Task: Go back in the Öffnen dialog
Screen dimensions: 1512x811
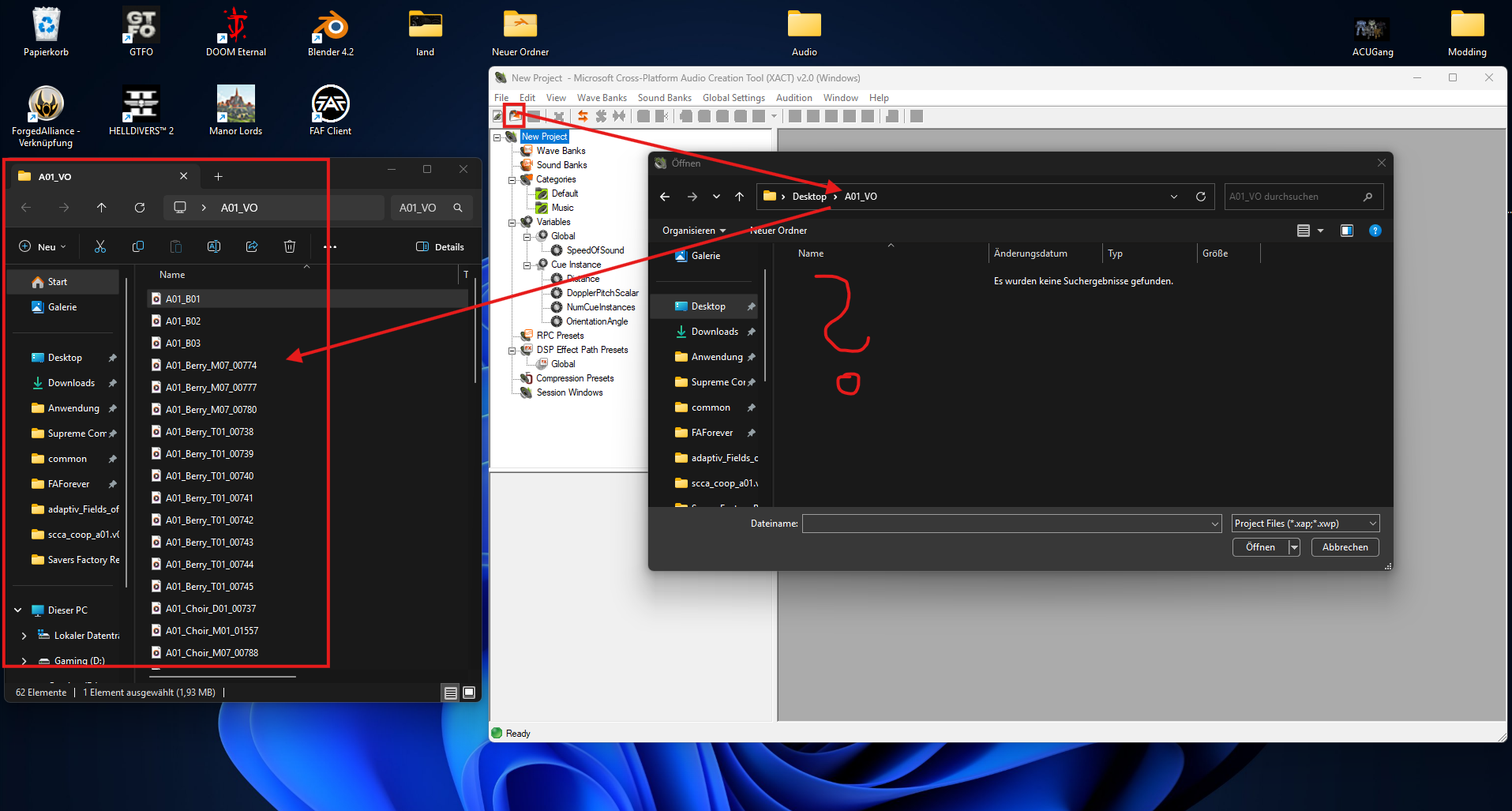Action: (x=665, y=197)
